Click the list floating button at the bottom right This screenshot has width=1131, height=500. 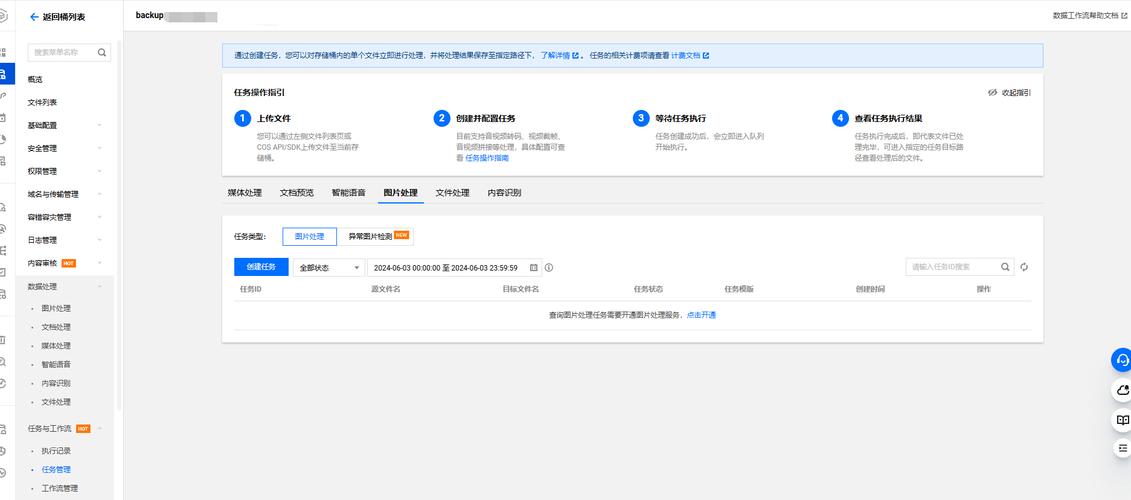[x=1122, y=448]
